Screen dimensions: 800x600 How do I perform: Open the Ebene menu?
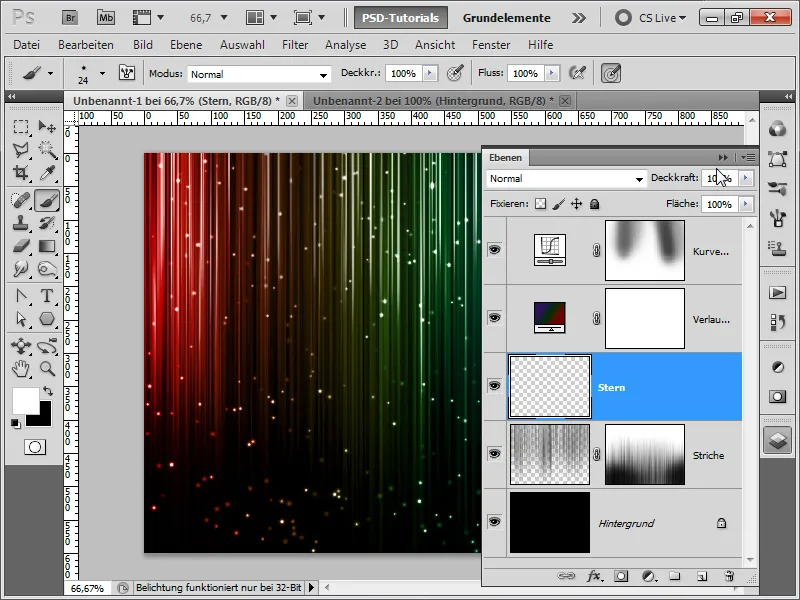point(186,45)
